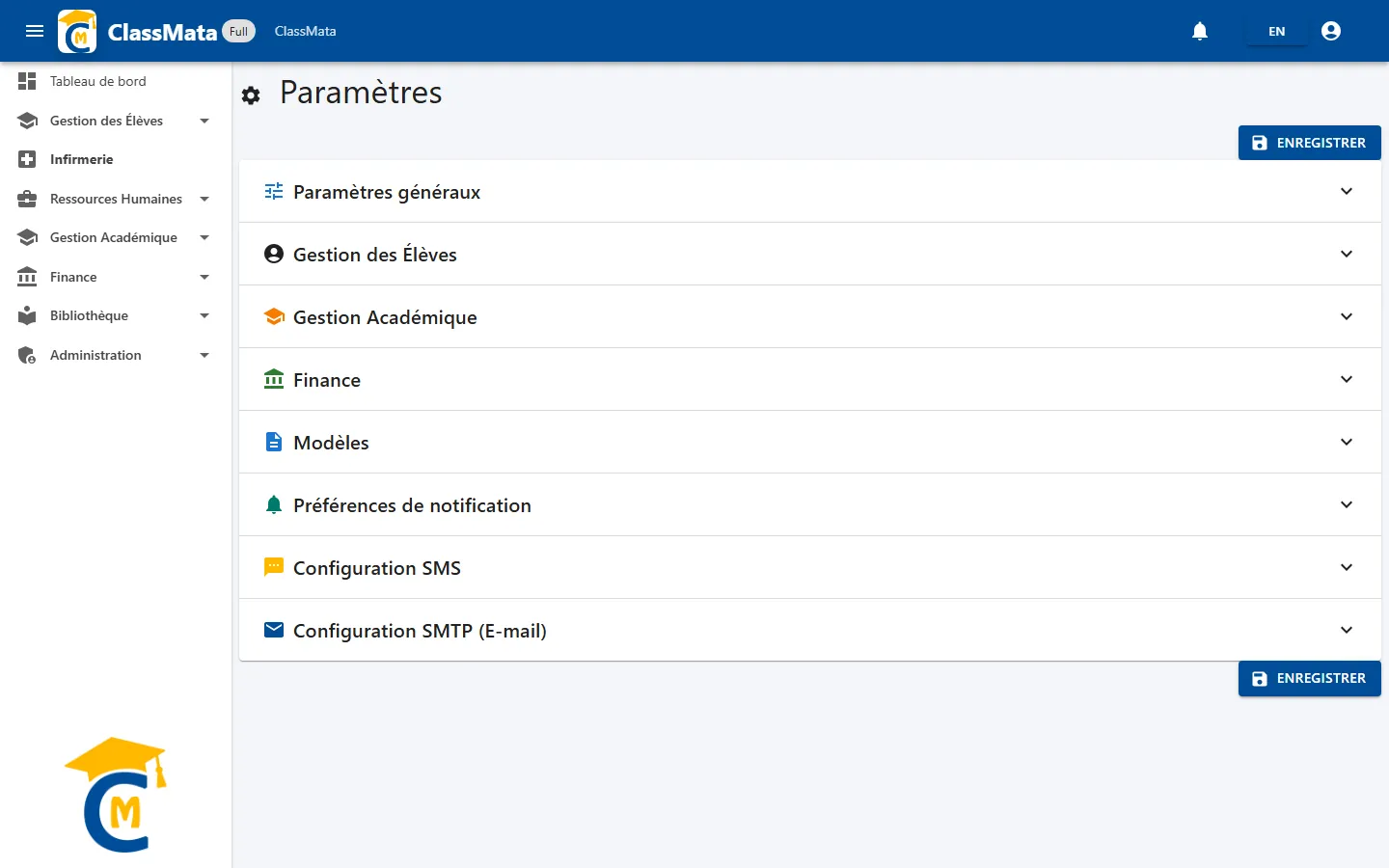
Task: Click the ClassMata logo in header
Action: click(x=77, y=31)
